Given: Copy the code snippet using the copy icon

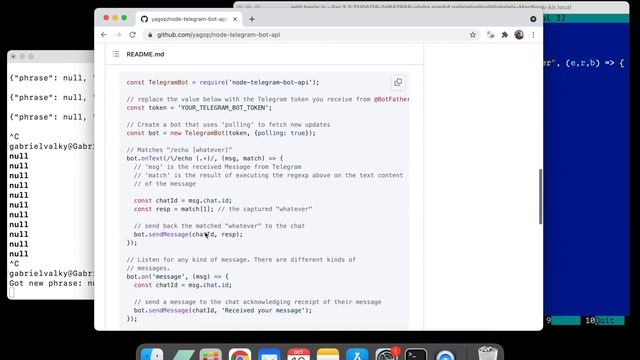Looking at the screenshot, I should click(x=398, y=82).
